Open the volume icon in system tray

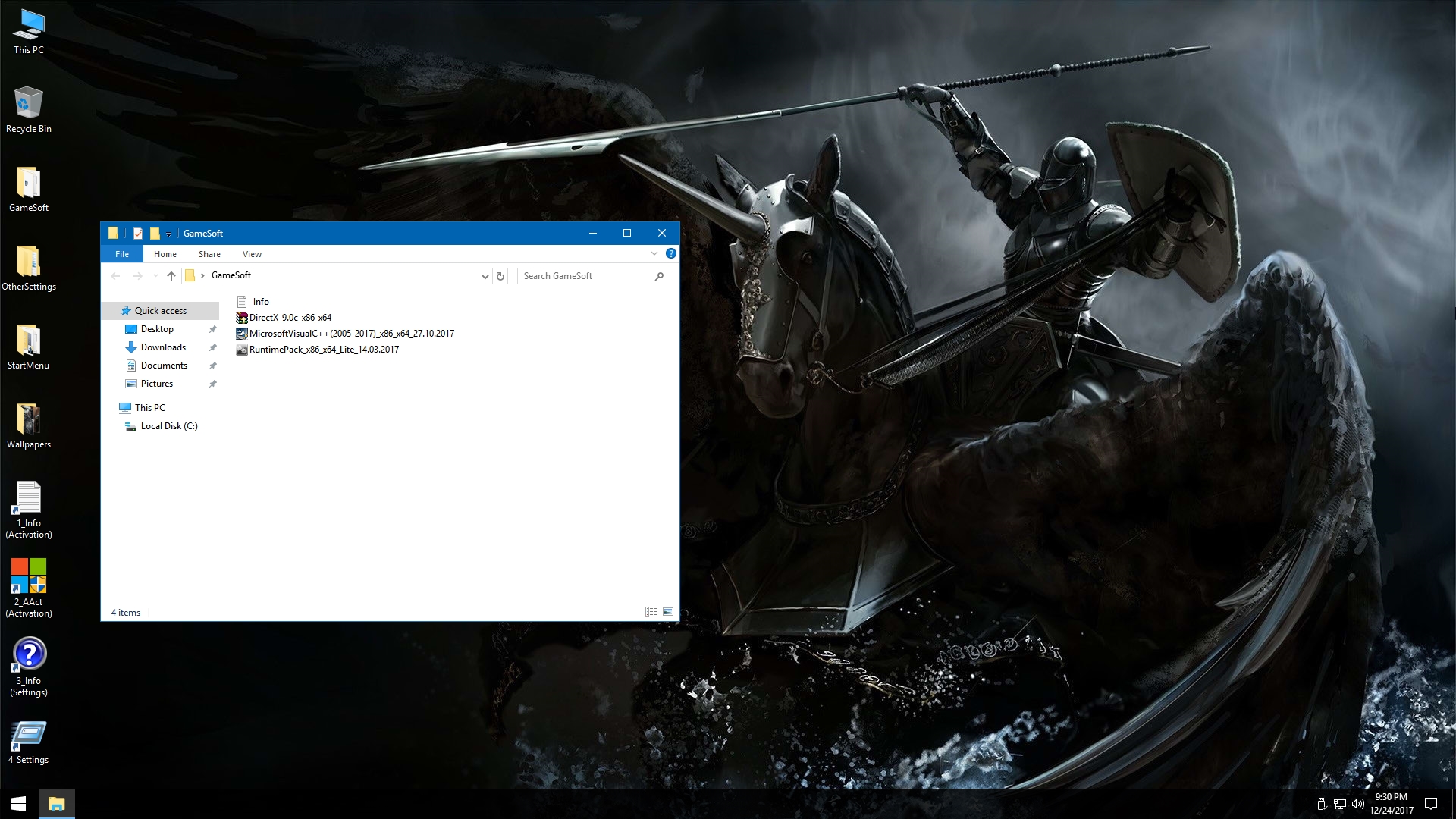pos(1358,804)
